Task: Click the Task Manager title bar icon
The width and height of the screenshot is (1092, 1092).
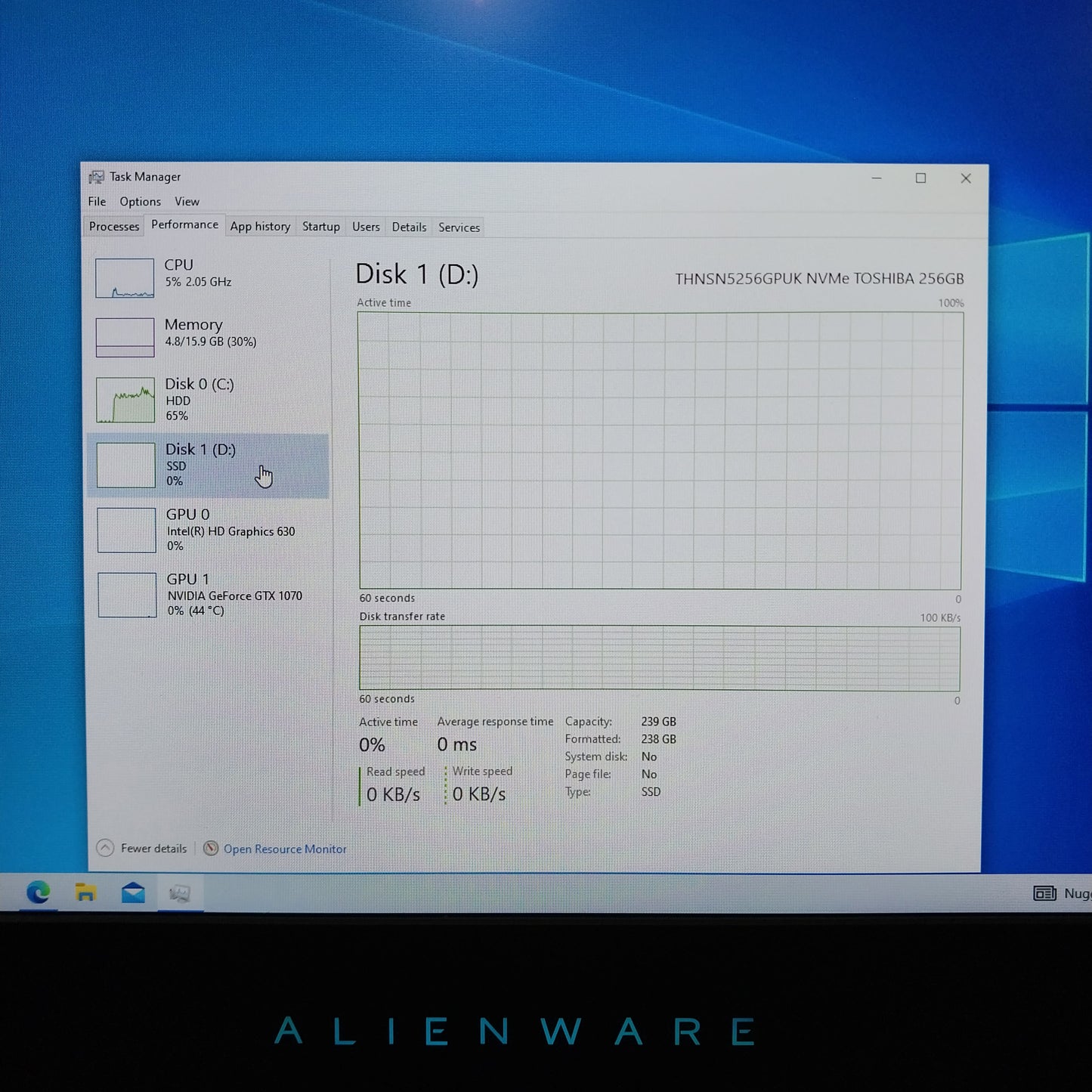Action: click(96, 177)
